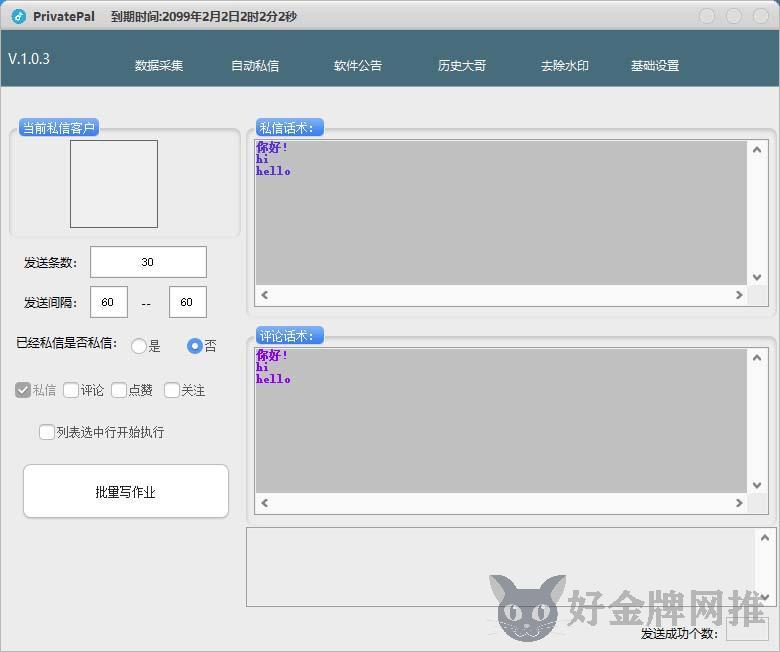Open the 去除水印 tab

pos(565,66)
